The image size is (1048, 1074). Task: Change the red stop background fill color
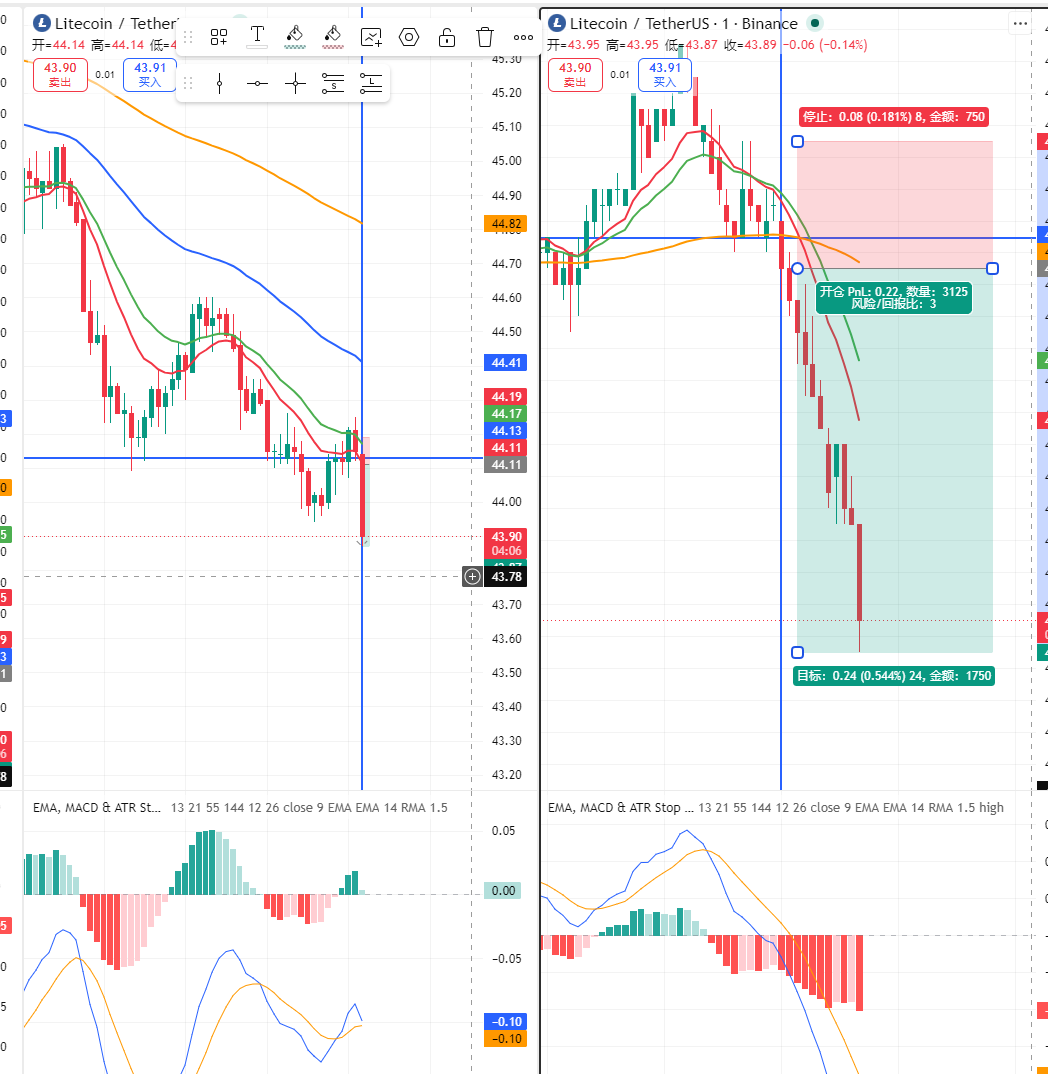pyautogui.click(x=333, y=36)
